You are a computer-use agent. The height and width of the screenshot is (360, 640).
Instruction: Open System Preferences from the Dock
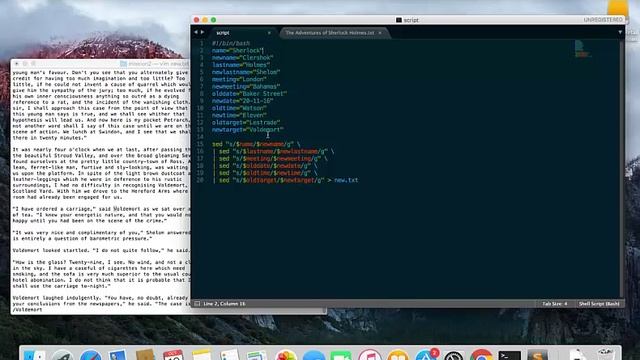point(453,355)
